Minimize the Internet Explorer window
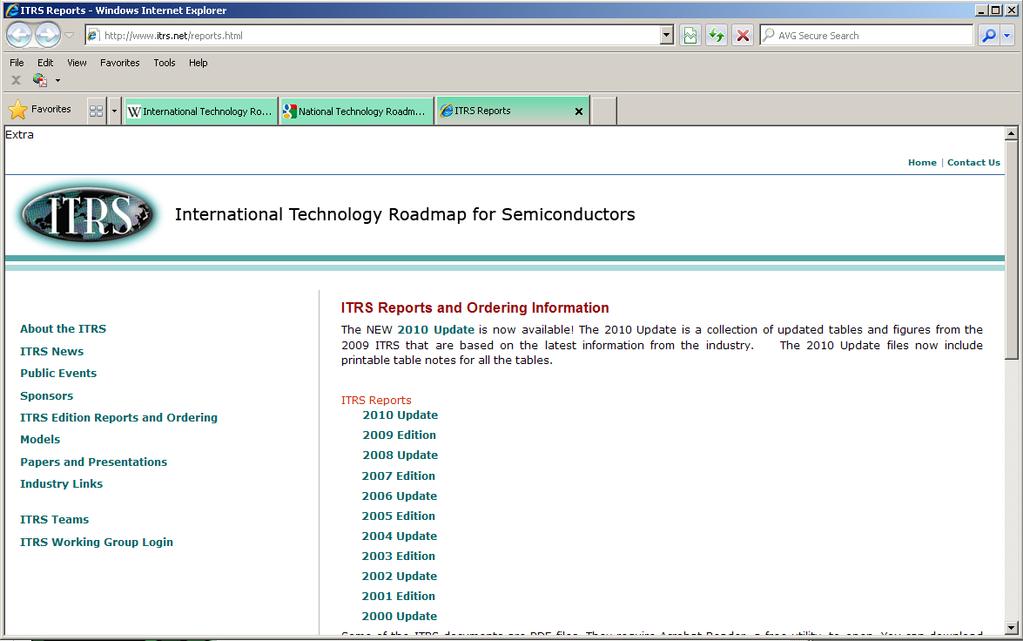Image resolution: width=1023 pixels, height=641 pixels. click(982, 10)
